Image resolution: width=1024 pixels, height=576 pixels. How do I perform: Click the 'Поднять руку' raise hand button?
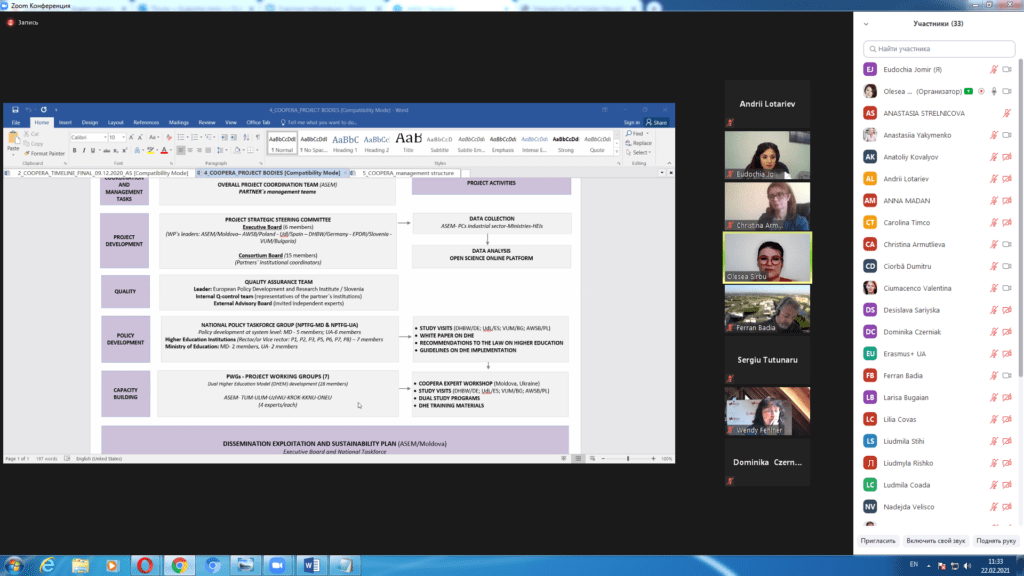[995, 540]
